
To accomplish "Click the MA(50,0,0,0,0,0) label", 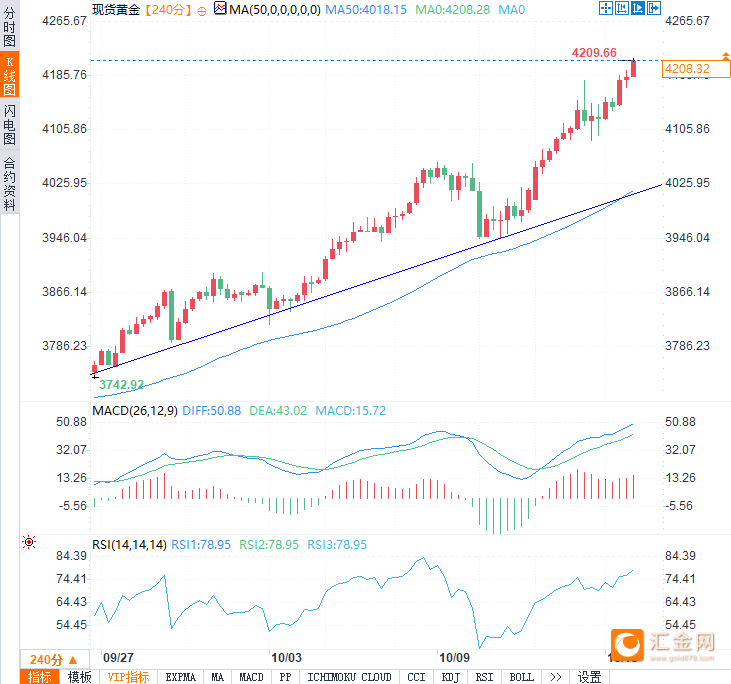I will coord(275,9).
